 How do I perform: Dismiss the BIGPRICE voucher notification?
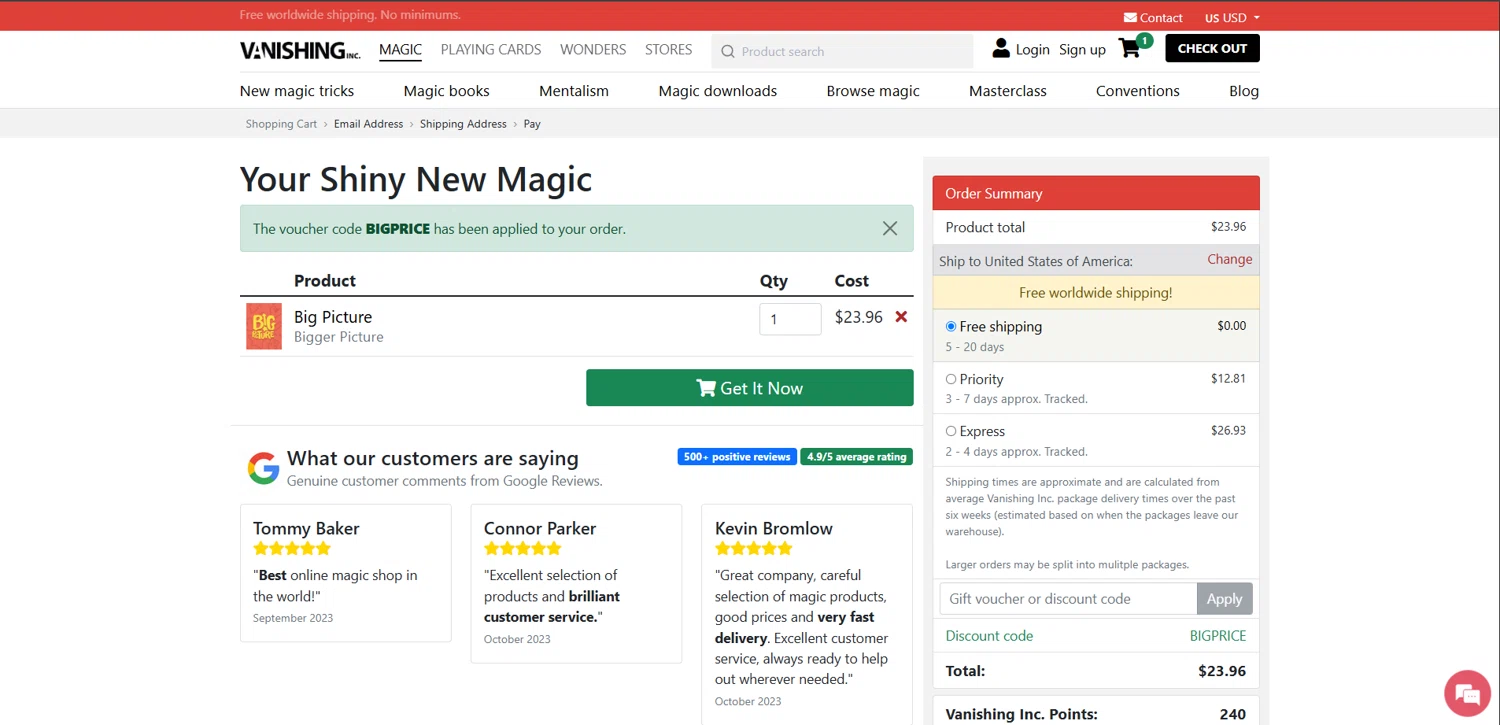(890, 228)
